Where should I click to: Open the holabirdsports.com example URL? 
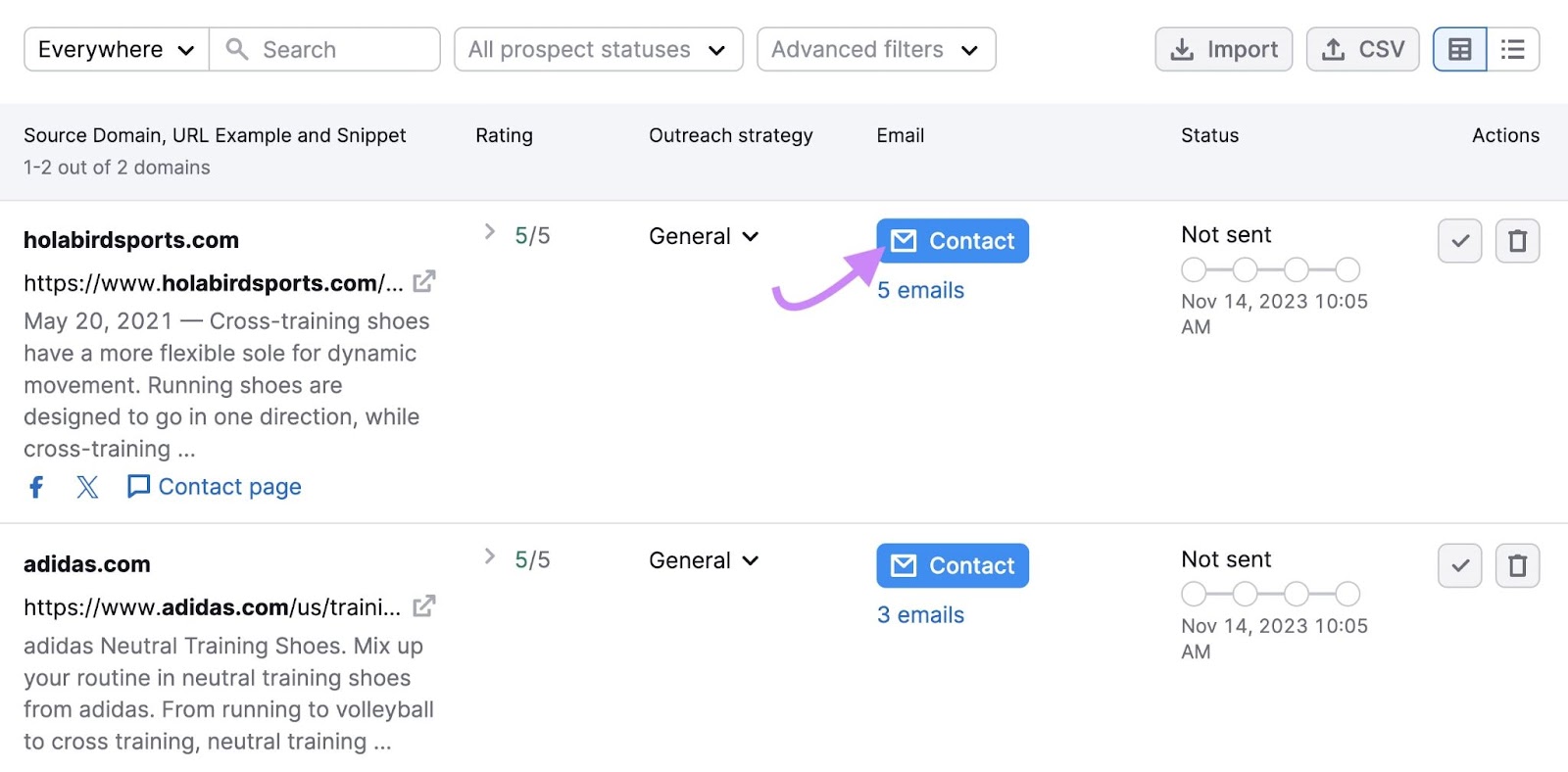pyautogui.click(x=214, y=283)
